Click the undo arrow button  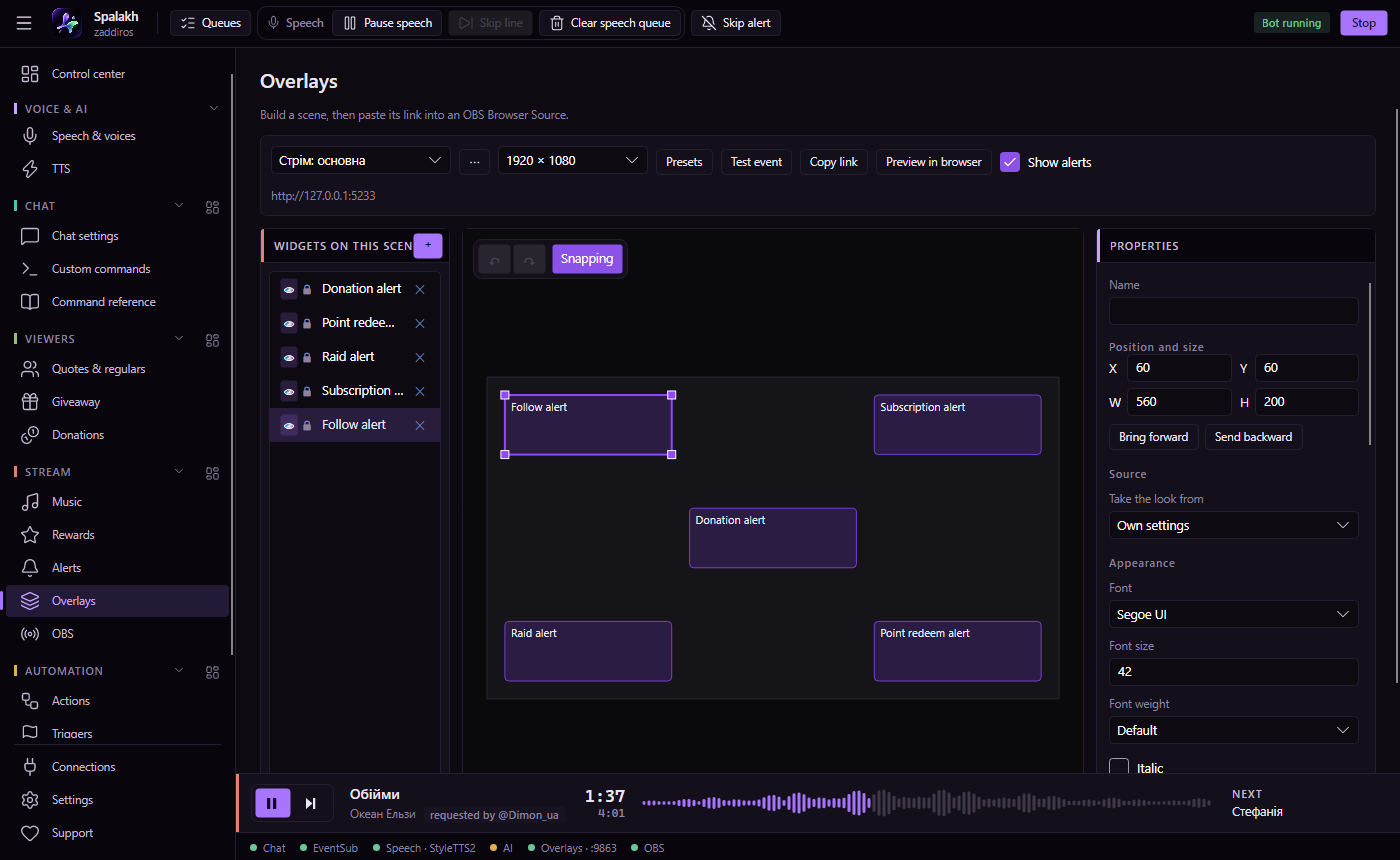point(494,259)
